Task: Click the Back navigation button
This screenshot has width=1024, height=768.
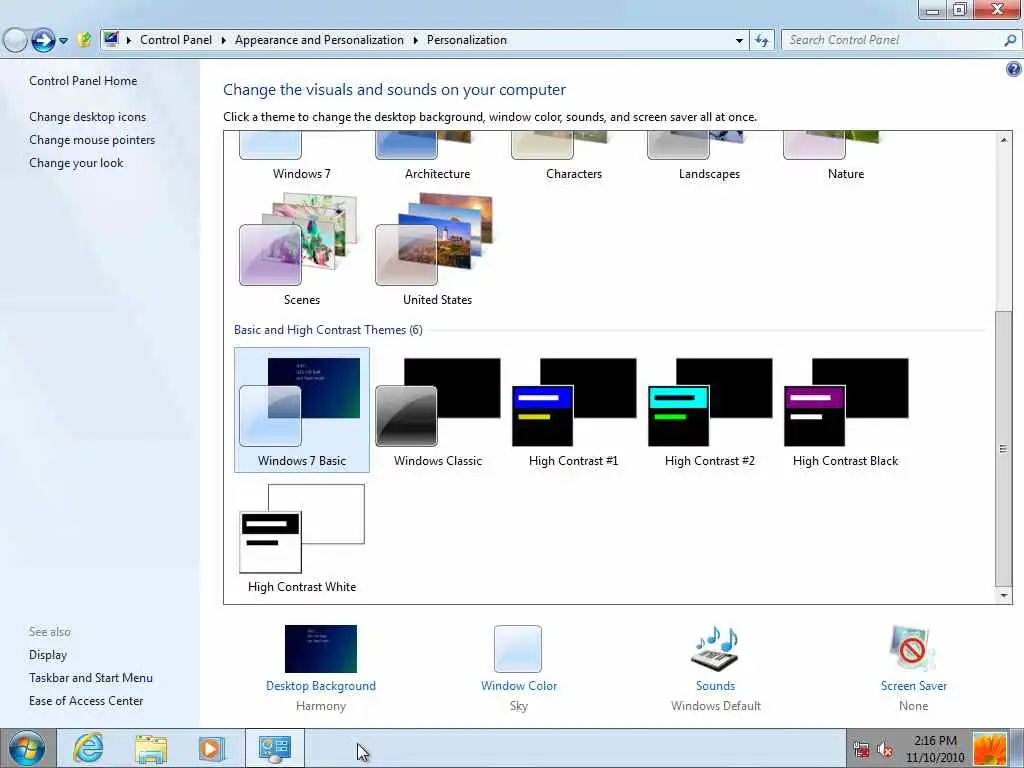Action: point(14,40)
